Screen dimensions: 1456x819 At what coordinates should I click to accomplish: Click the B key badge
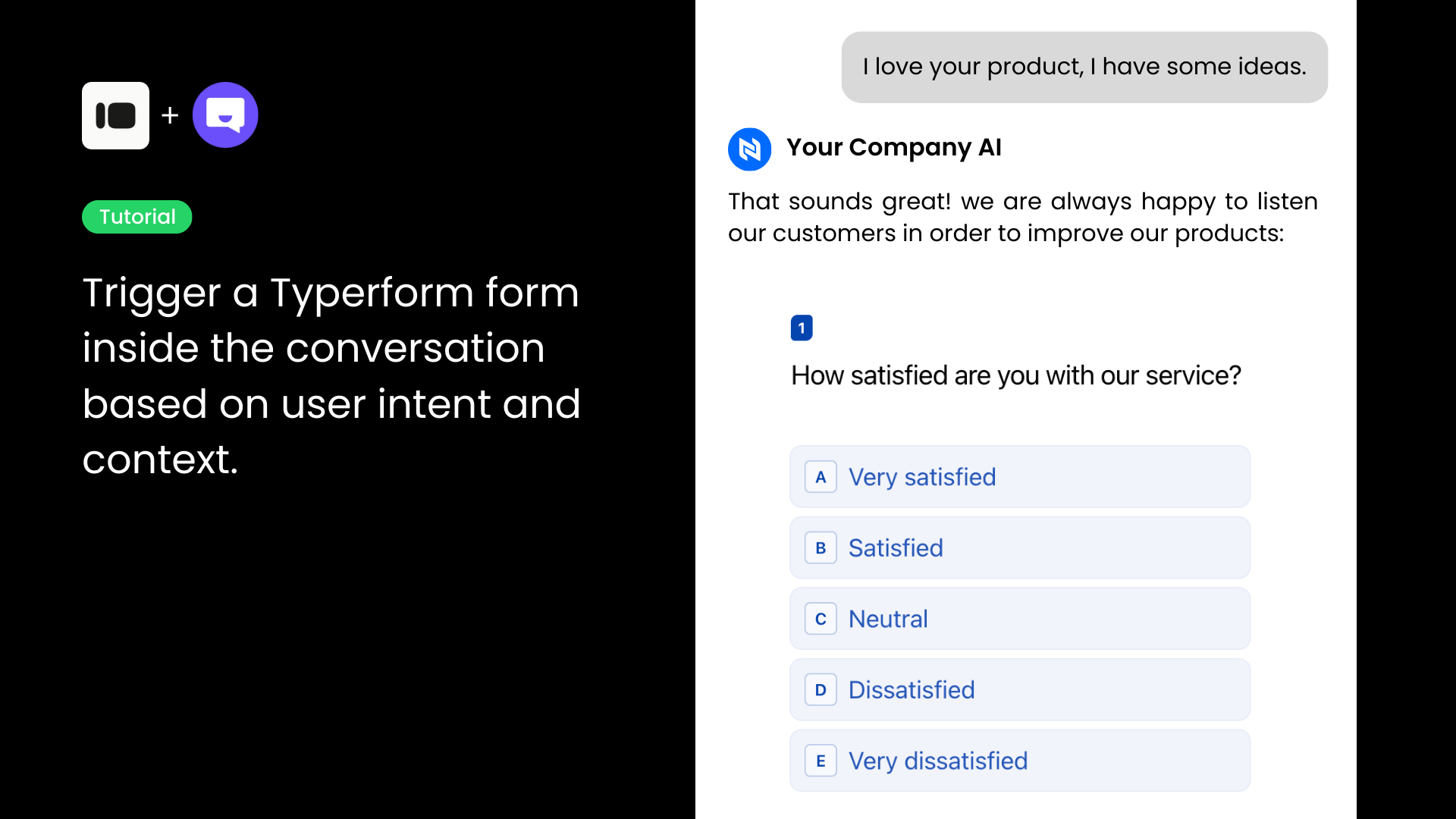point(821,548)
